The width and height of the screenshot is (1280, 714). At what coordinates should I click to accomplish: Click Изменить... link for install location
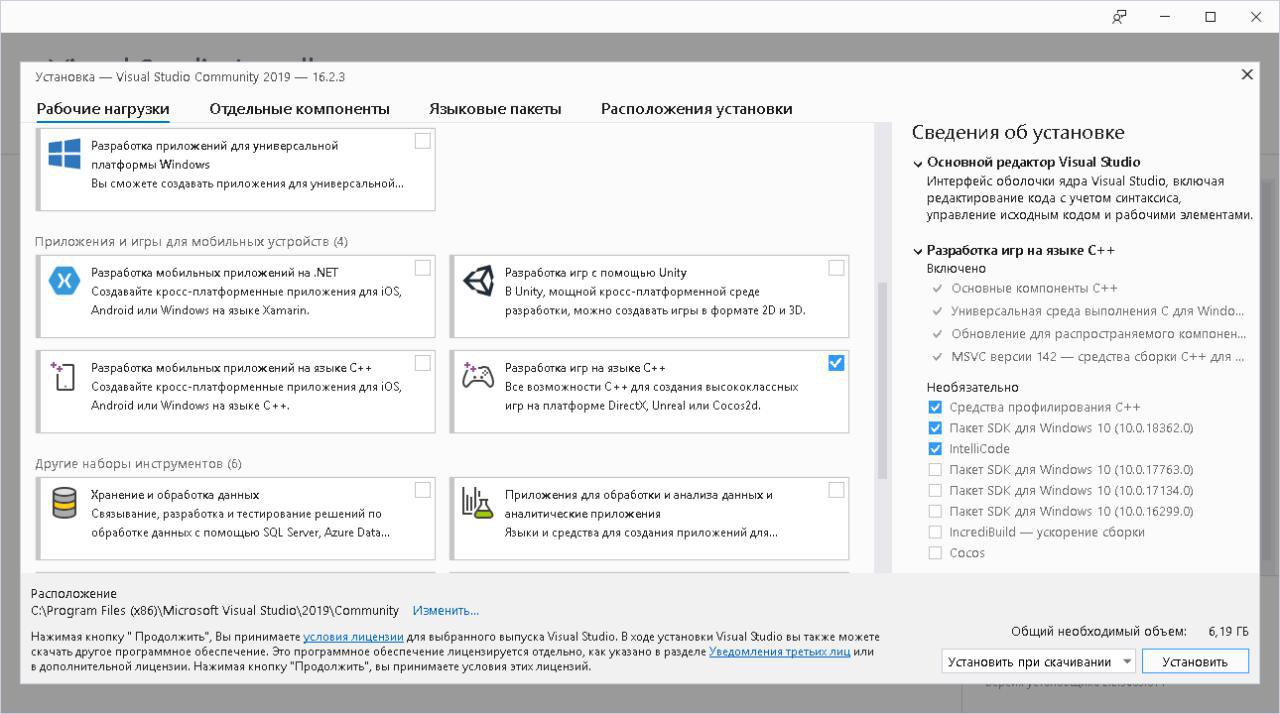(446, 611)
